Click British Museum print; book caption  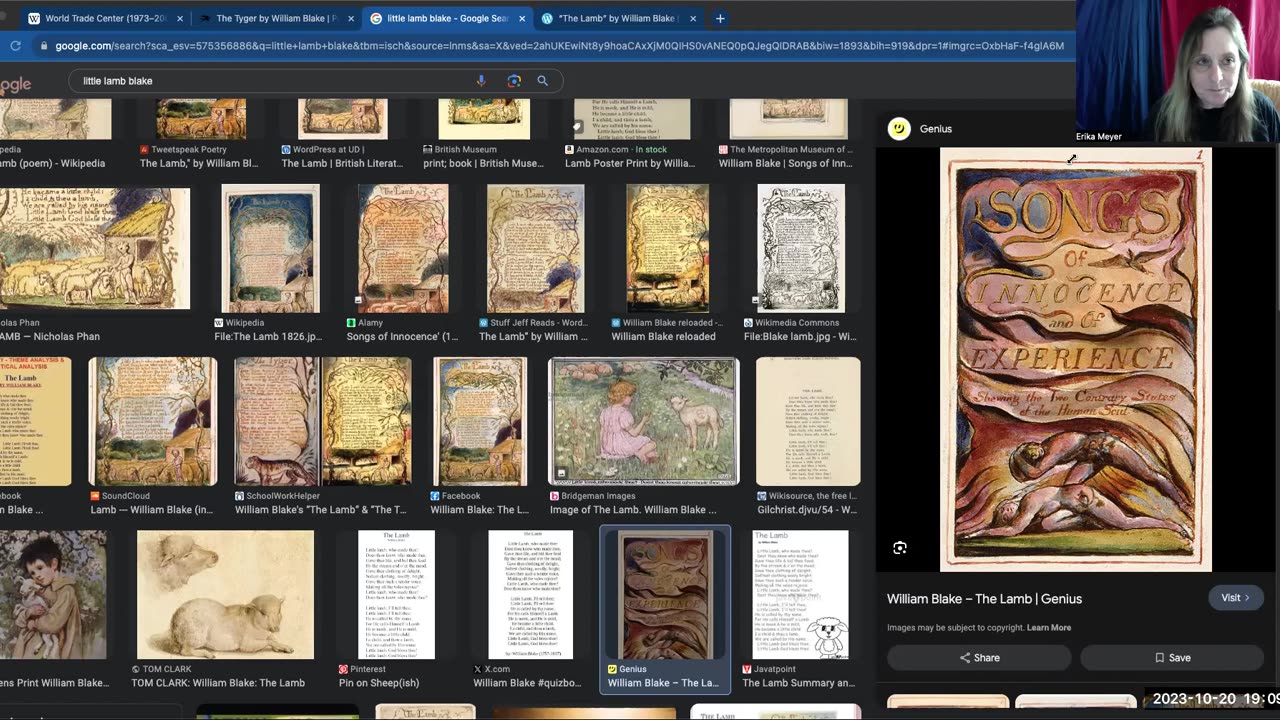pos(483,163)
